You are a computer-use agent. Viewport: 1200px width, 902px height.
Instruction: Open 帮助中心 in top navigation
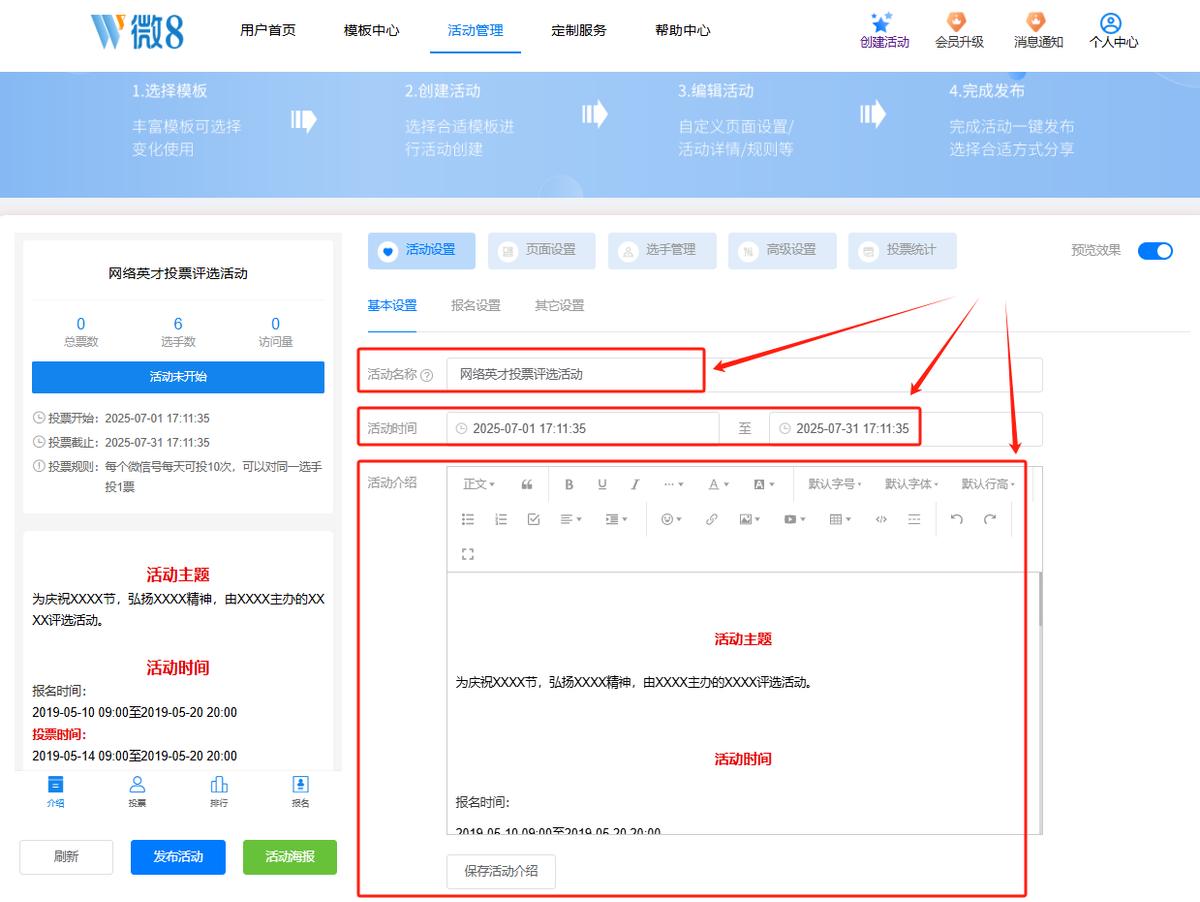[x=683, y=31]
